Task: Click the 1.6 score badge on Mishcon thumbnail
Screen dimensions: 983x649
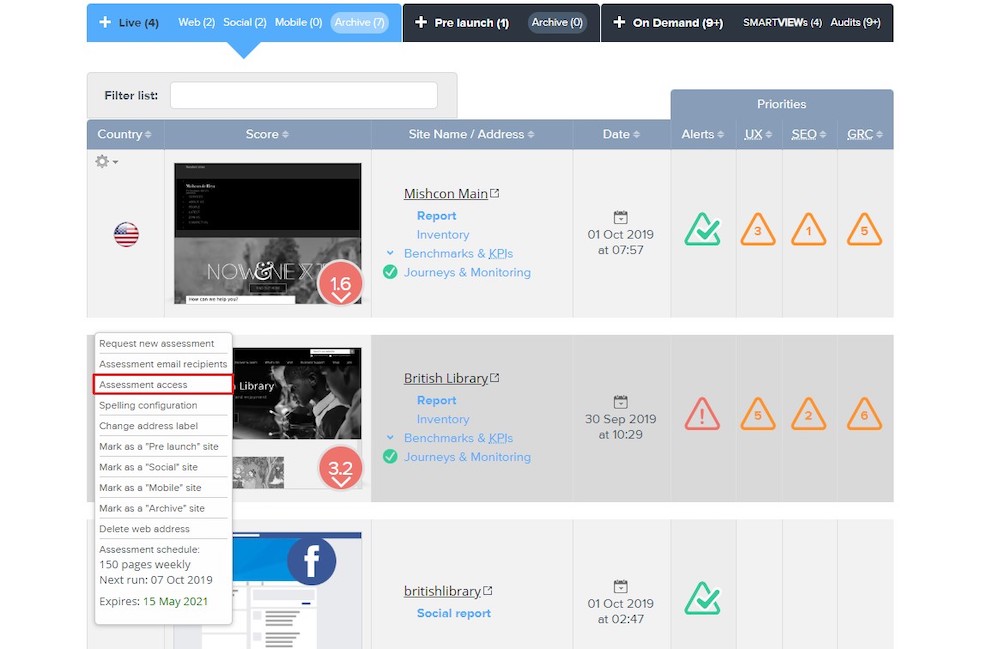Action: [x=340, y=283]
